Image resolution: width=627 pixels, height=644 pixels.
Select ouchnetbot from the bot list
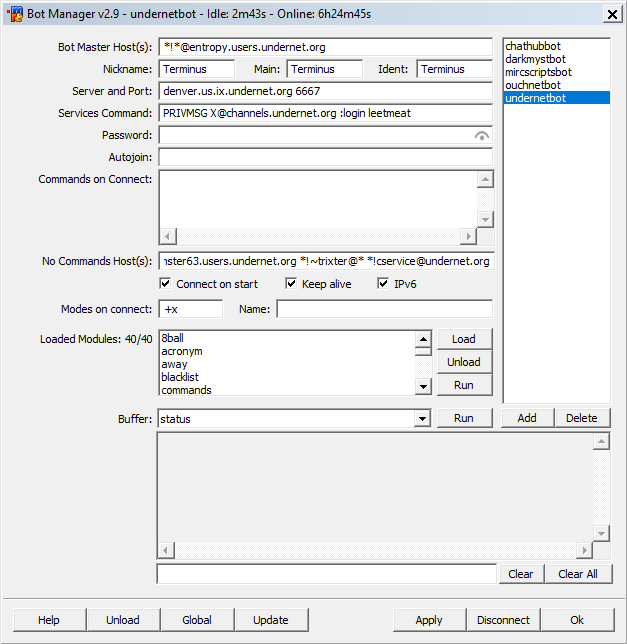533,85
